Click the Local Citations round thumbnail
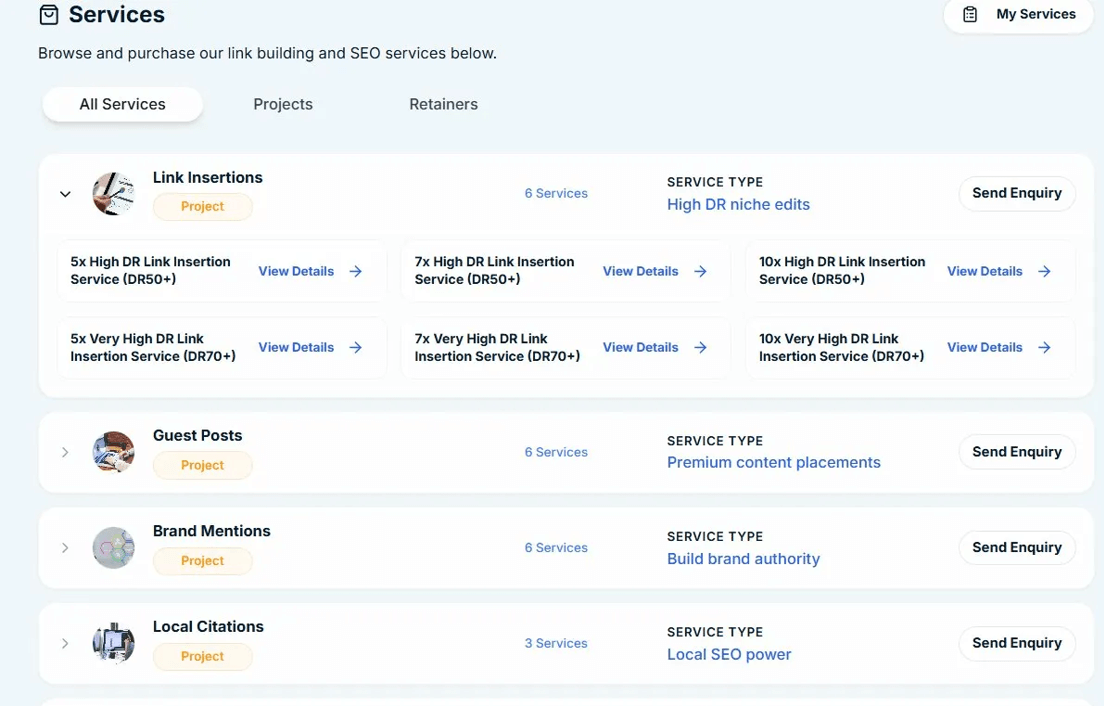The width and height of the screenshot is (1104, 706). (x=113, y=643)
